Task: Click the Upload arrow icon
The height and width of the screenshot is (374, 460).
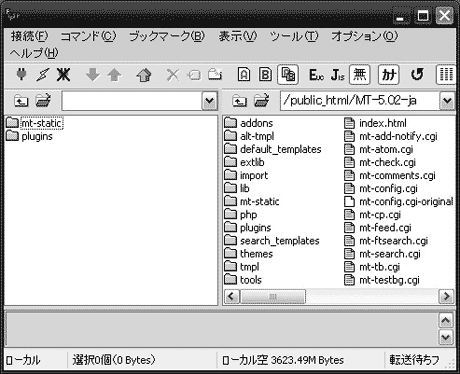Action: 114,75
